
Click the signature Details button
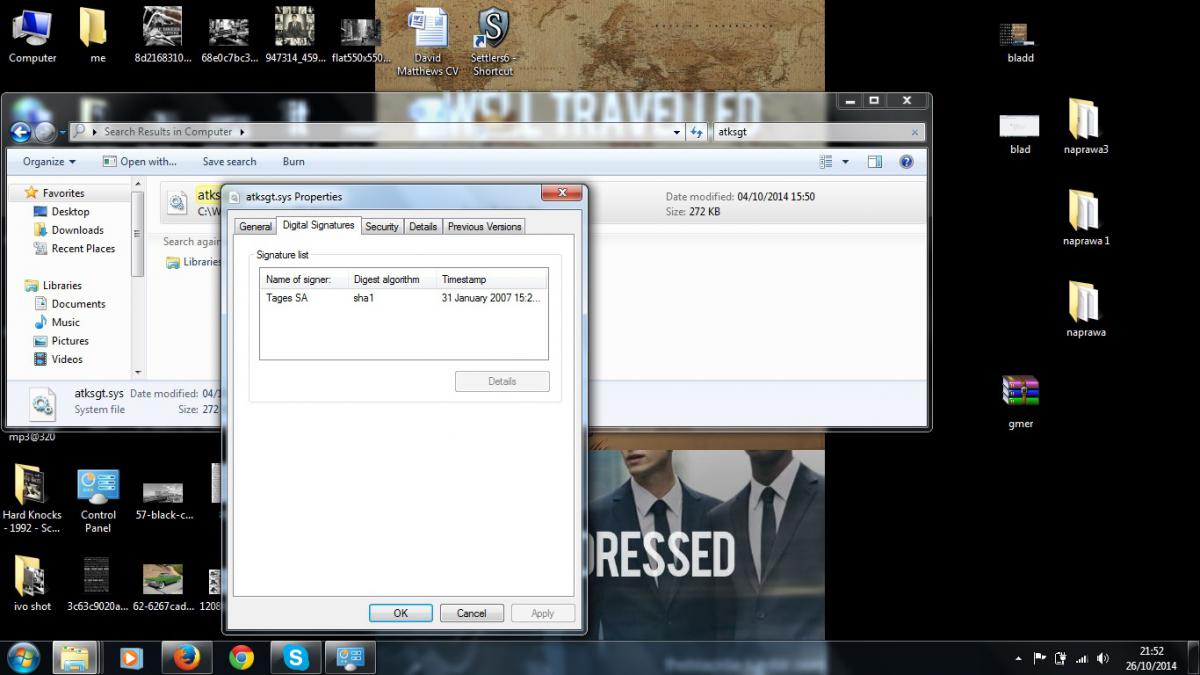502,381
